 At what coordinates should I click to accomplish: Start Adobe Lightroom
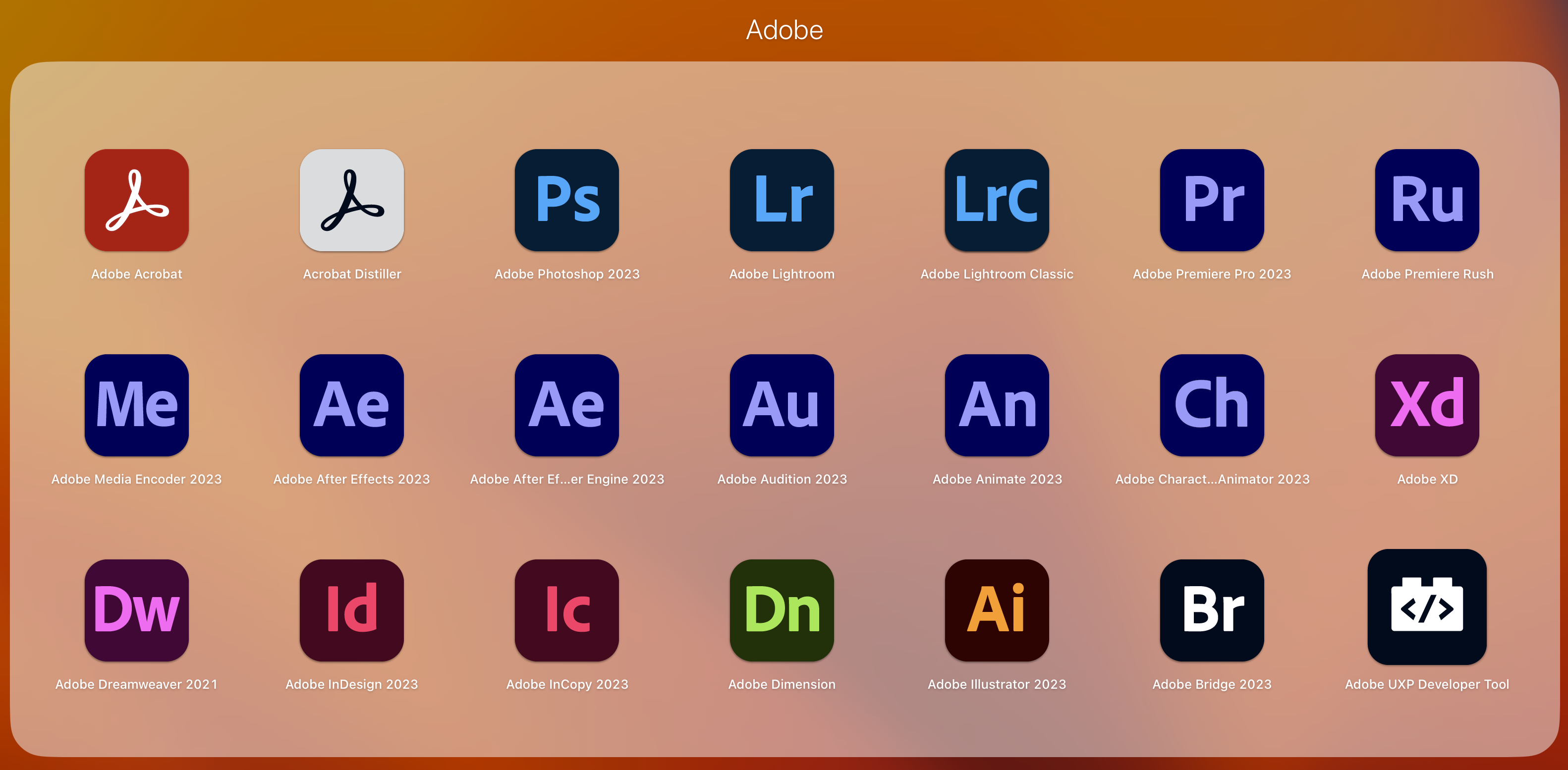point(781,200)
